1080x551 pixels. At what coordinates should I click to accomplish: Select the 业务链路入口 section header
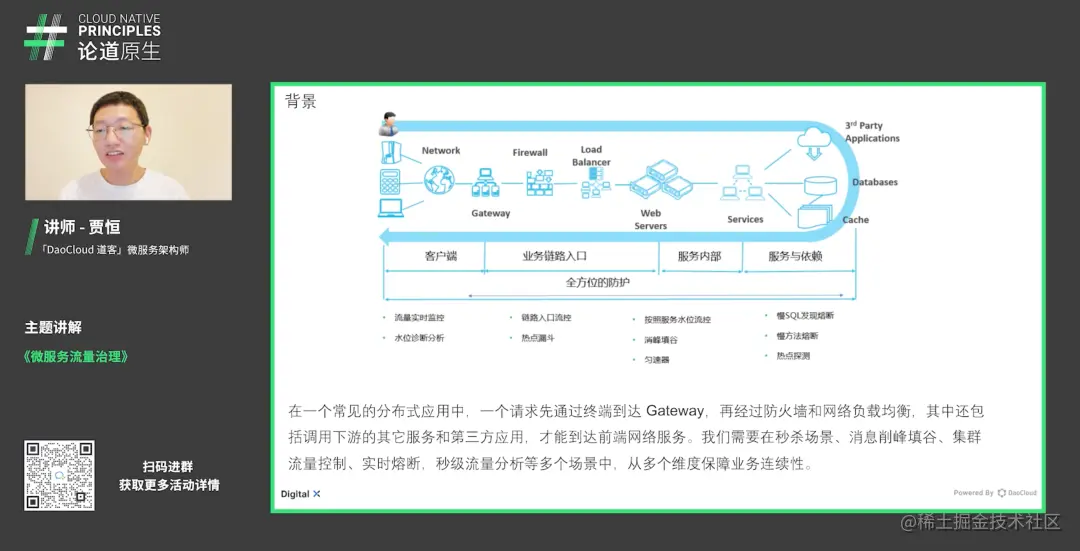pyautogui.click(x=554, y=256)
